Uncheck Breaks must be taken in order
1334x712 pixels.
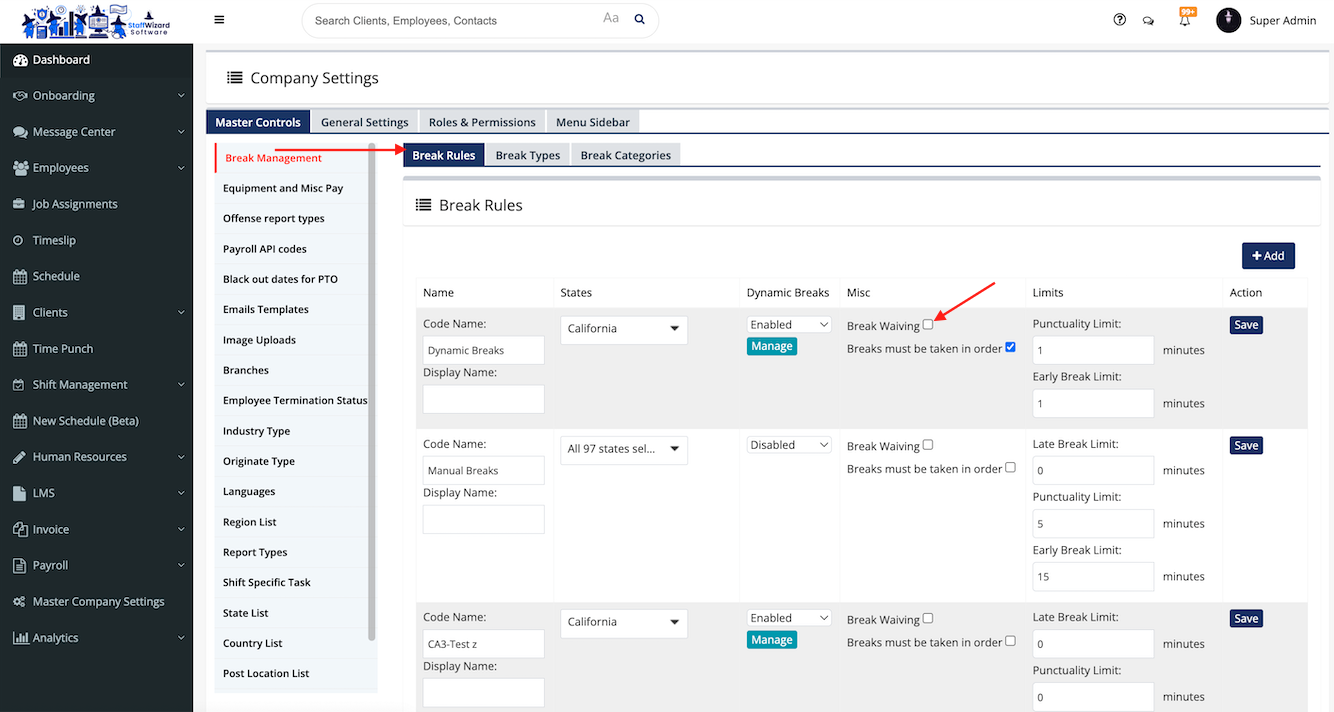pyautogui.click(x=1010, y=347)
